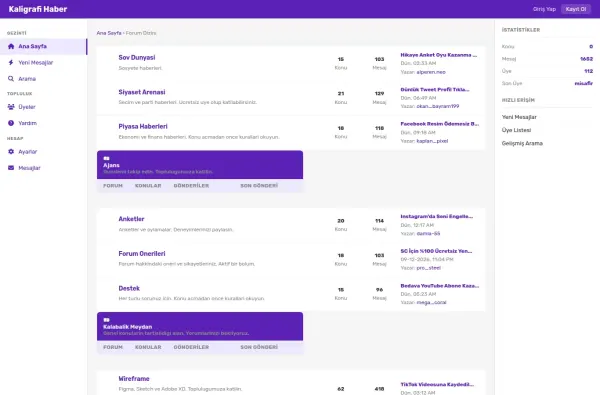This screenshot has width=600, height=395.
Task: Go to Ana Sayfa in the breadcrumb
Action: pos(109,33)
